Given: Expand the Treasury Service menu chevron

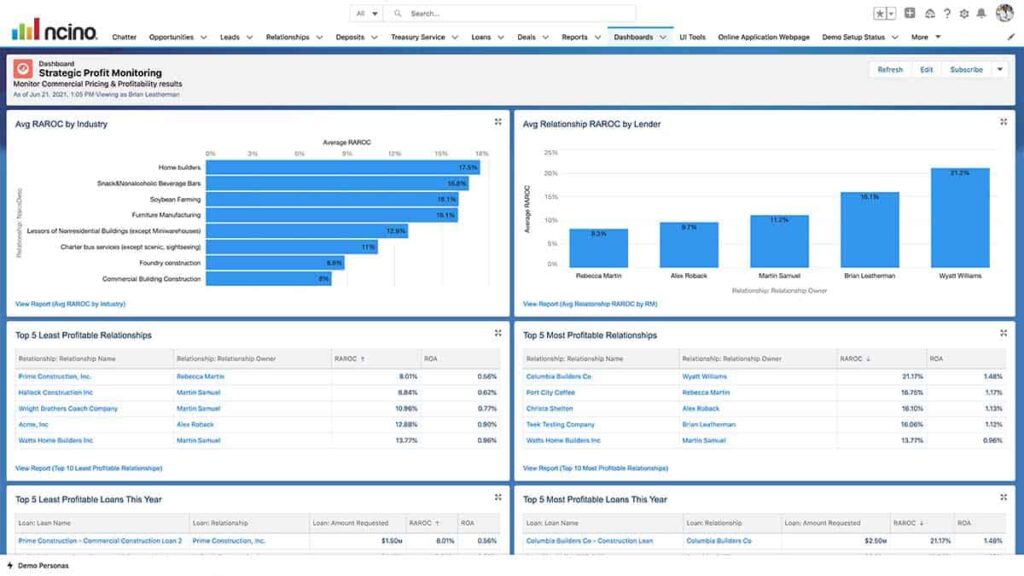Looking at the screenshot, I should pos(455,37).
